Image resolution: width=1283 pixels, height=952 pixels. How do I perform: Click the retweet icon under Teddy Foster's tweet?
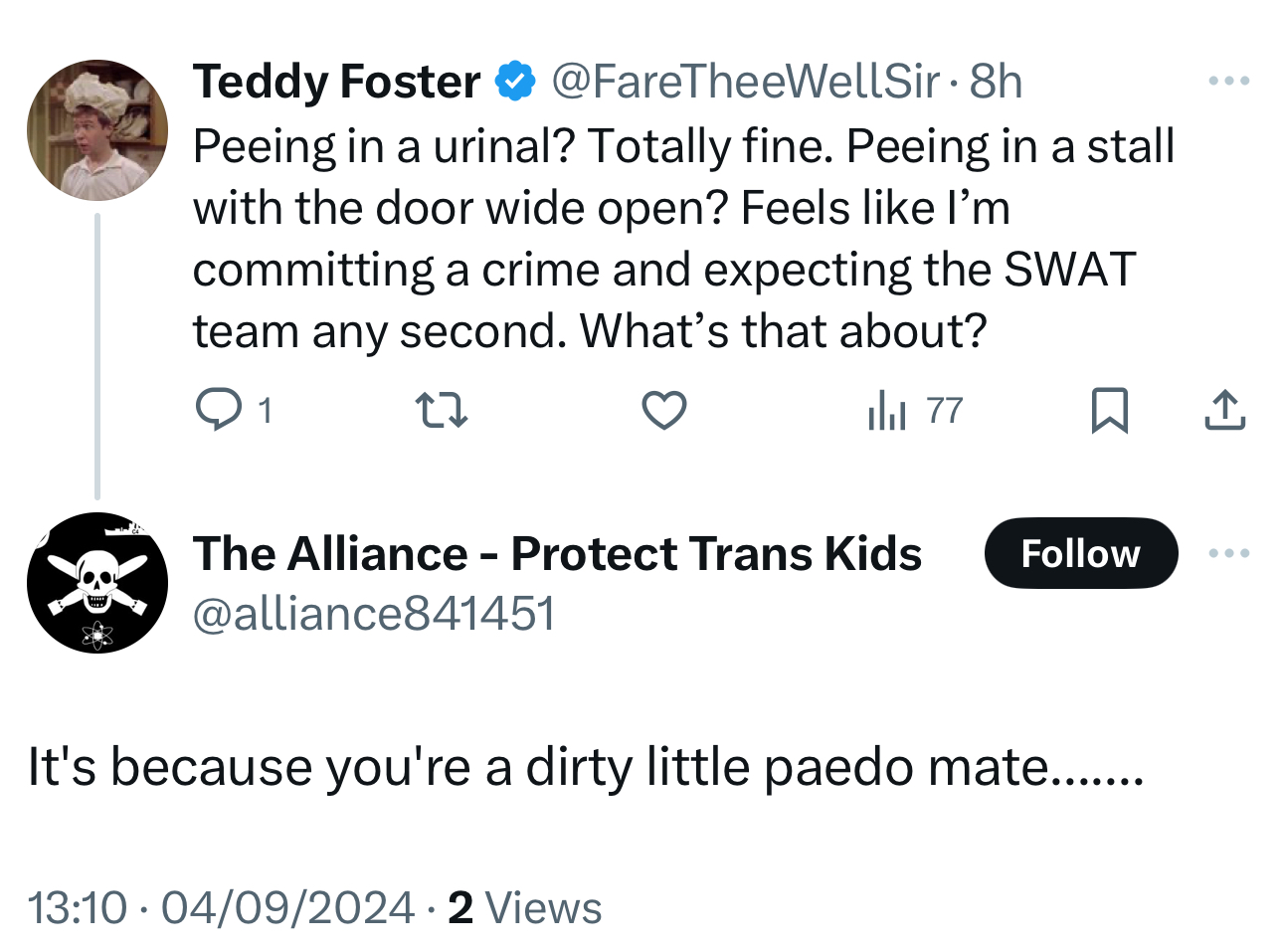[441, 410]
